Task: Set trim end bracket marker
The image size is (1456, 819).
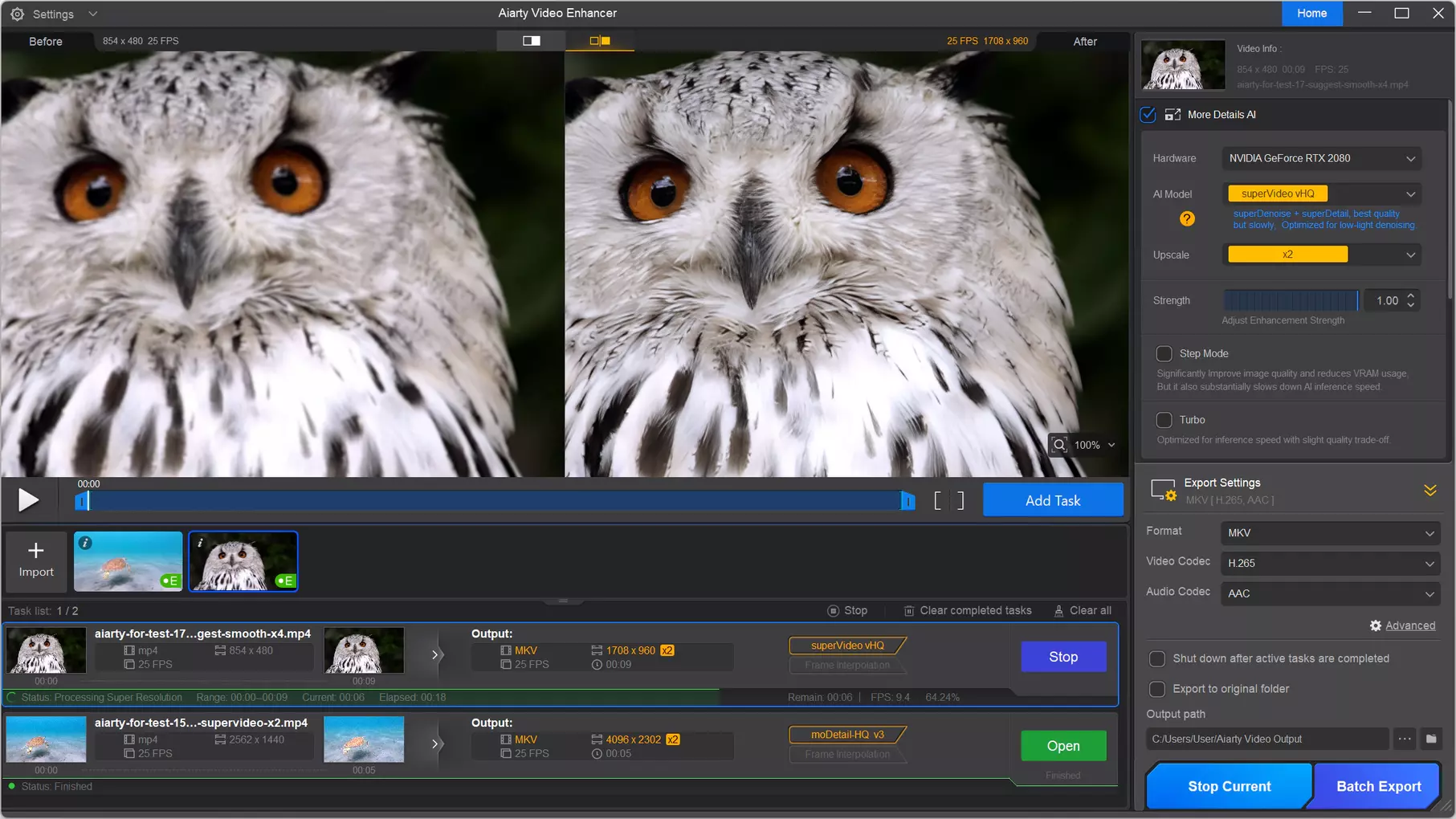Action: pos(960,501)
